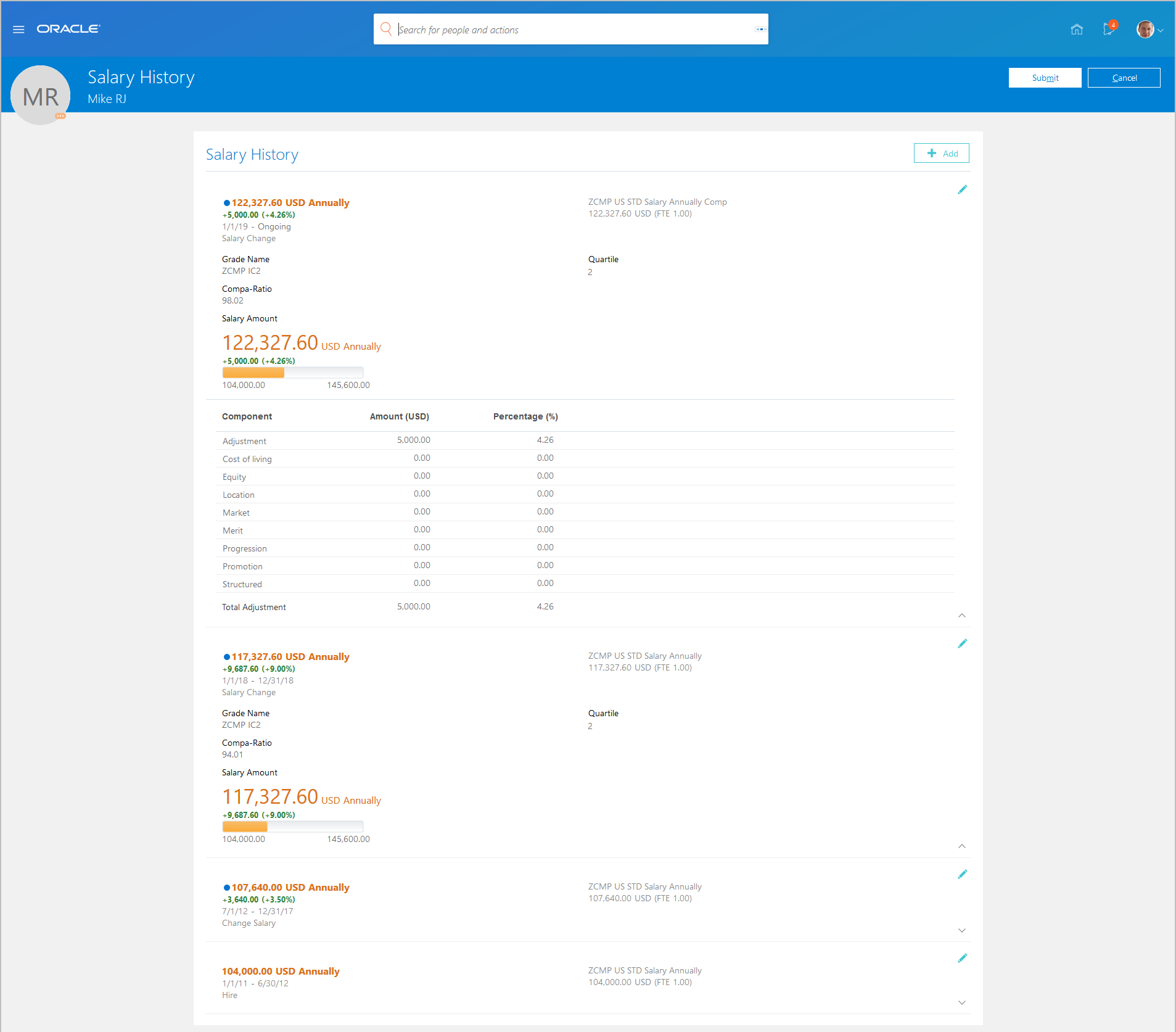
Task: Click the voice search icon in search box
Action: tap(761, 29)
